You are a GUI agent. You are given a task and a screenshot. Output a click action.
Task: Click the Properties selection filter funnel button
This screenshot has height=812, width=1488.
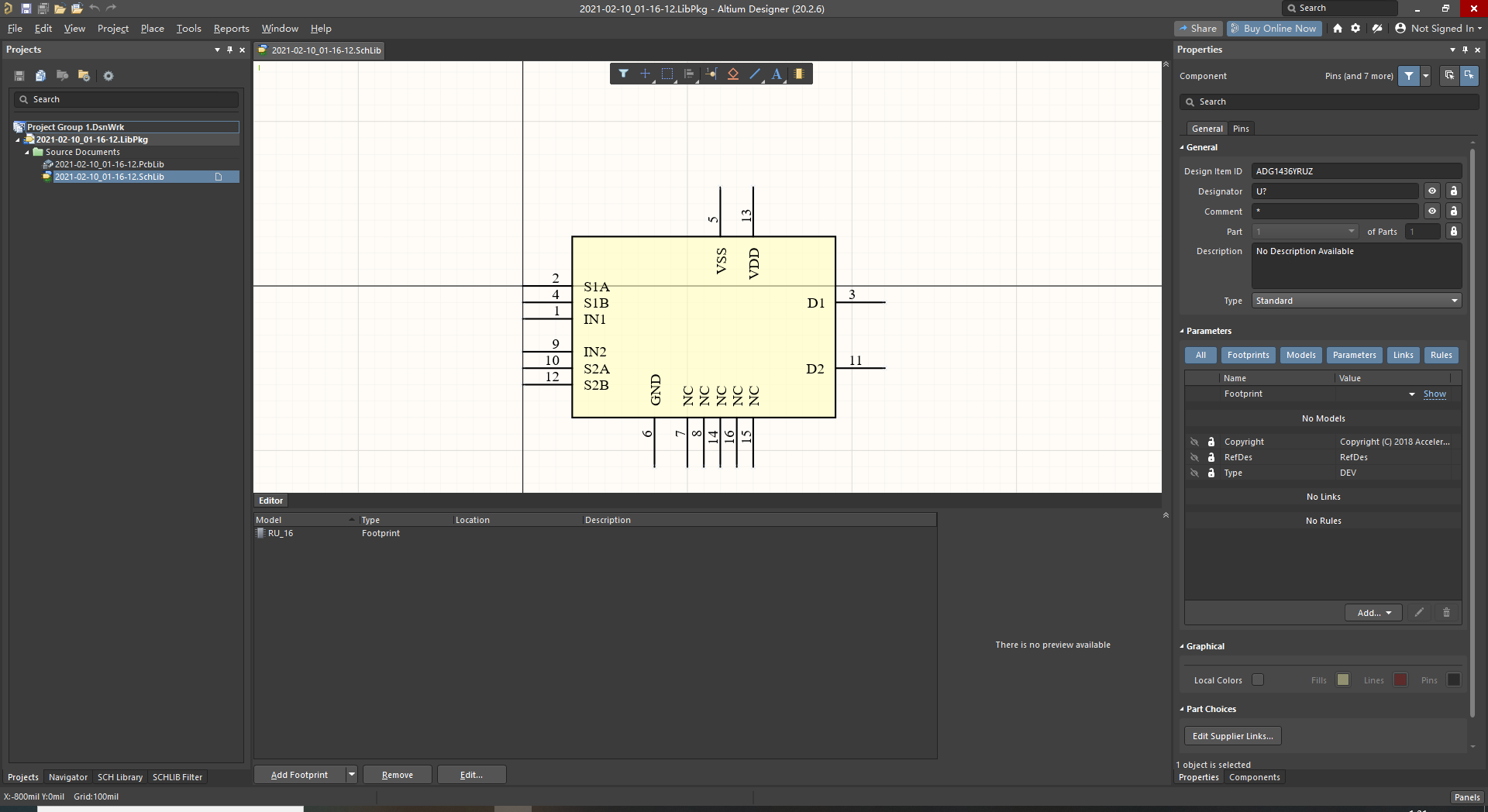pos(1409,76)
